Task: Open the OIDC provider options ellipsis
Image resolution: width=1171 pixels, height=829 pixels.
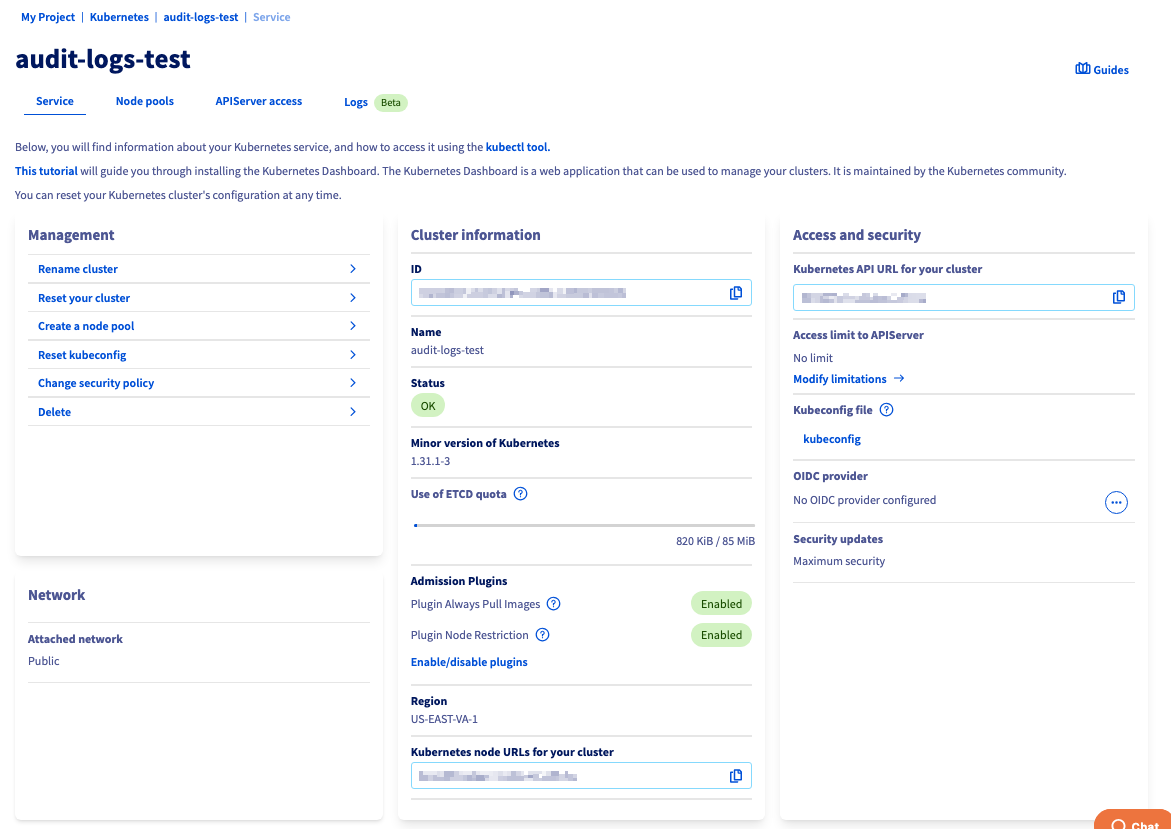Action: click(x=1116, y=502)
